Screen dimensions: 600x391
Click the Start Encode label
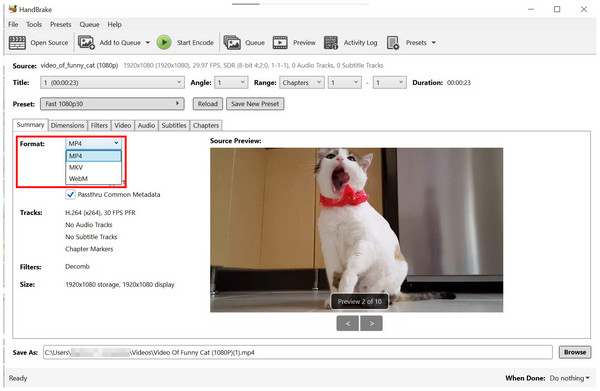(195, 42)
